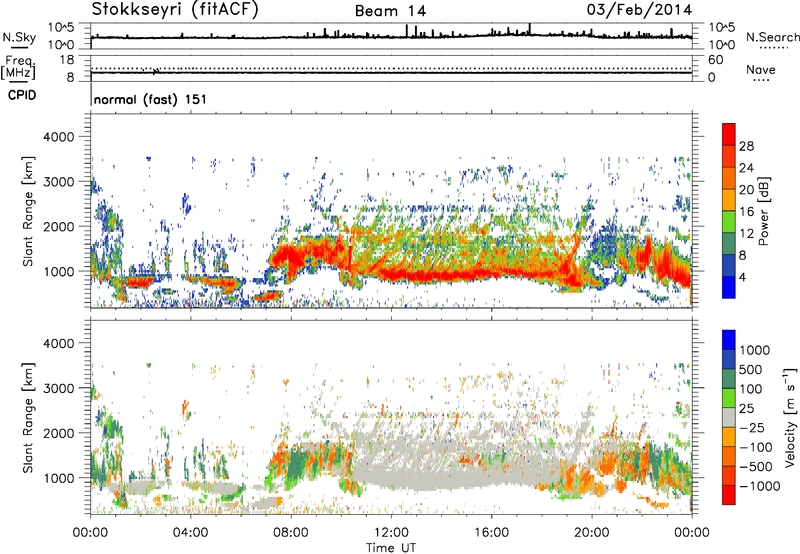800x554 pixels.
Task: Click the 'N.Sky' legend label
Action: point(19,37)
